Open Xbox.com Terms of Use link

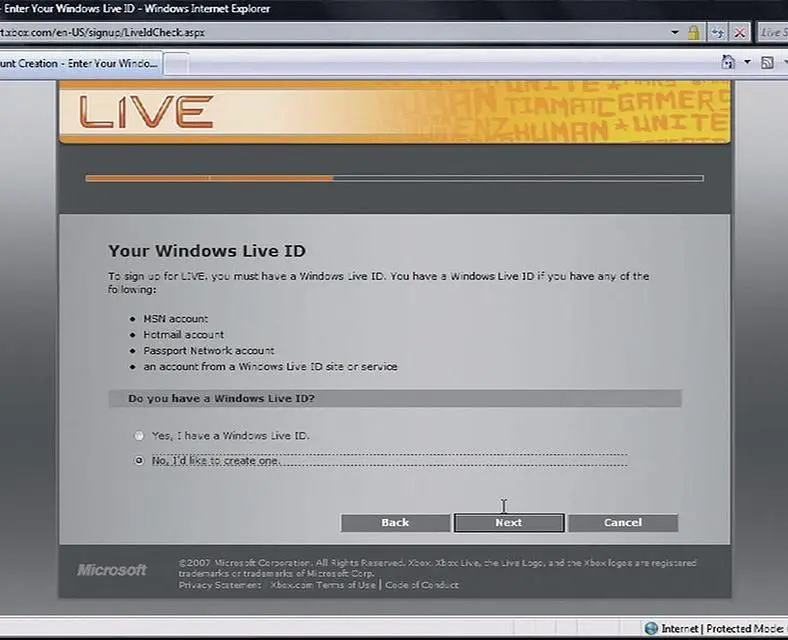pyautogui.click(x=323, y=585)
